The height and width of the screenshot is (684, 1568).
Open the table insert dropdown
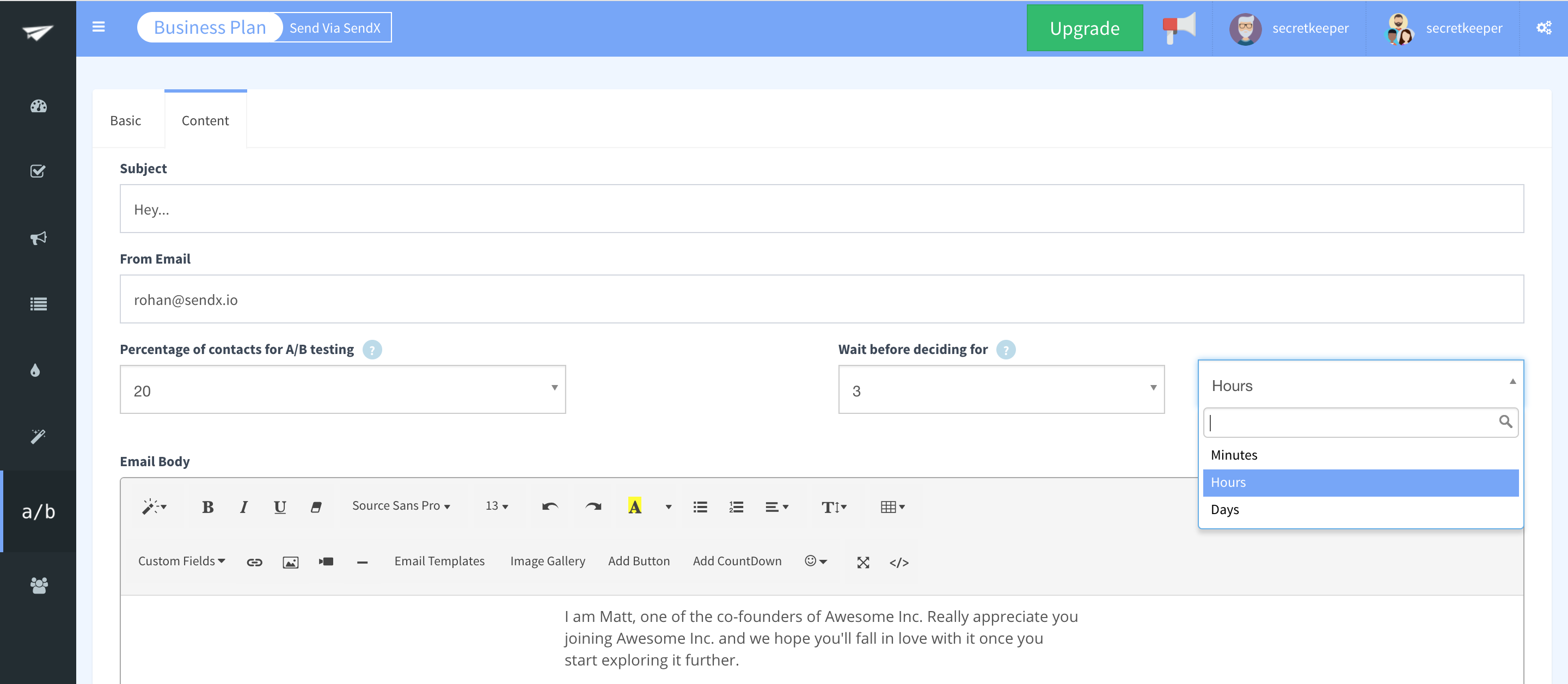[x=892, y=507]
